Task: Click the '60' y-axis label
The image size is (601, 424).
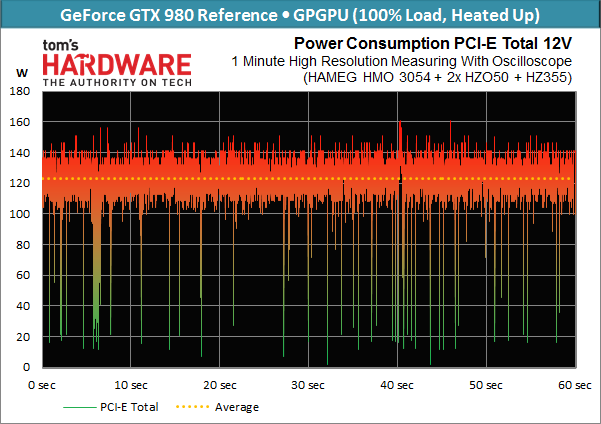Action: [23, 275]
